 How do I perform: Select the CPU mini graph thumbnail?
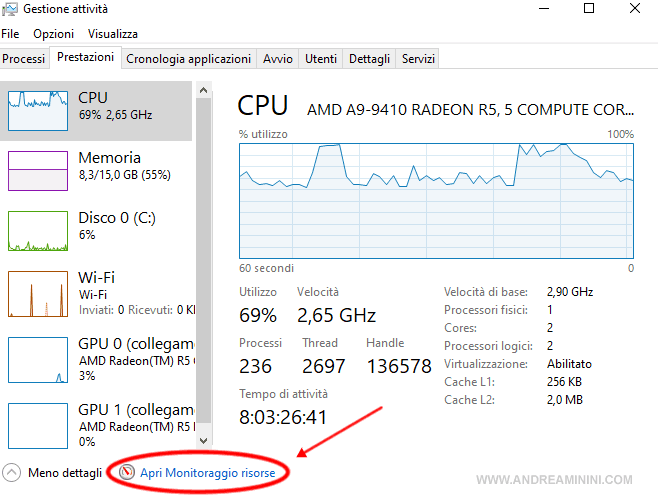coord(38,111)
